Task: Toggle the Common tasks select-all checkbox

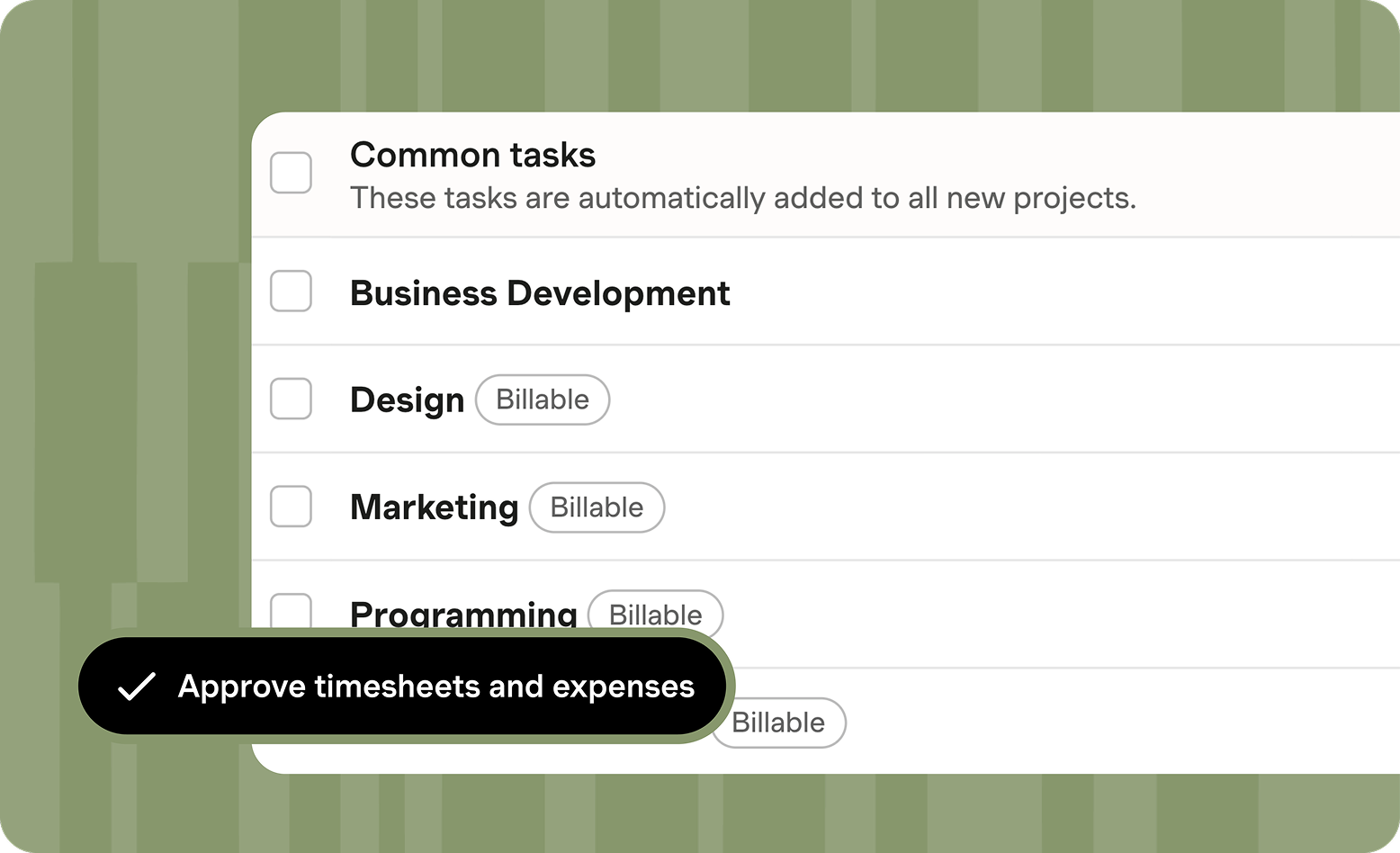Action: click(291, 173)
